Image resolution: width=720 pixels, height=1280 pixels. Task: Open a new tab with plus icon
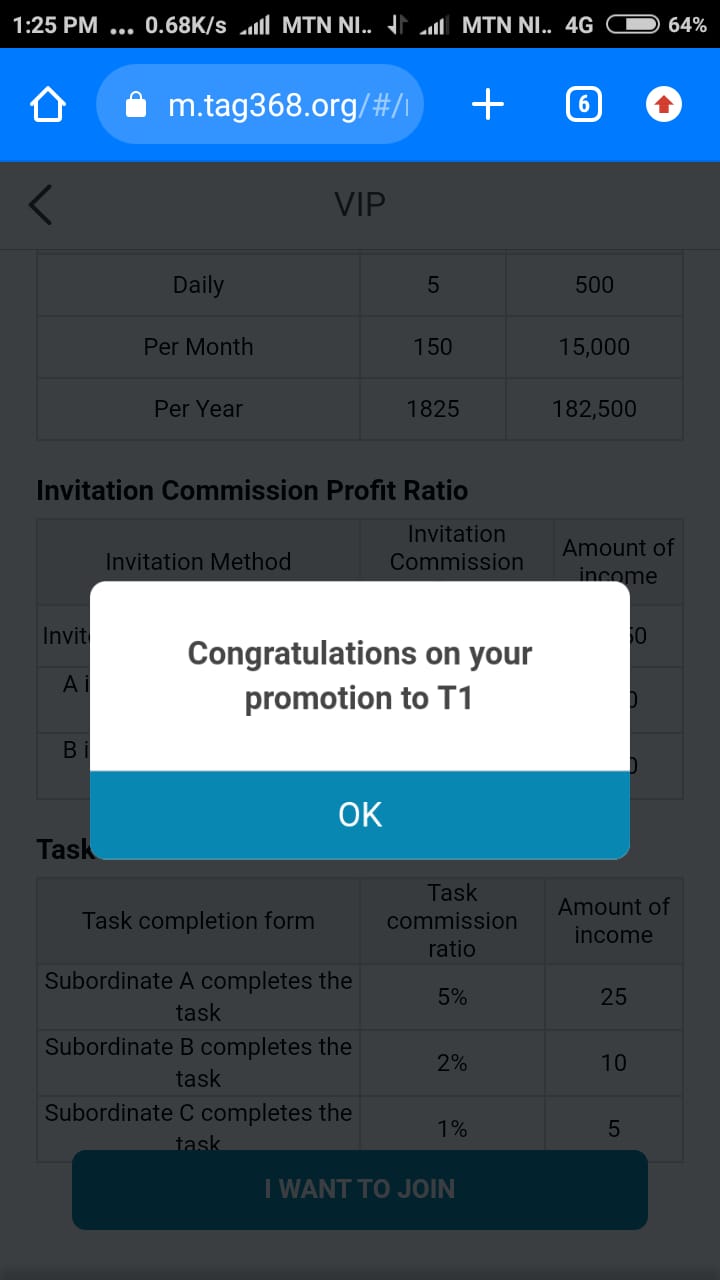click(x=487, y=104)
